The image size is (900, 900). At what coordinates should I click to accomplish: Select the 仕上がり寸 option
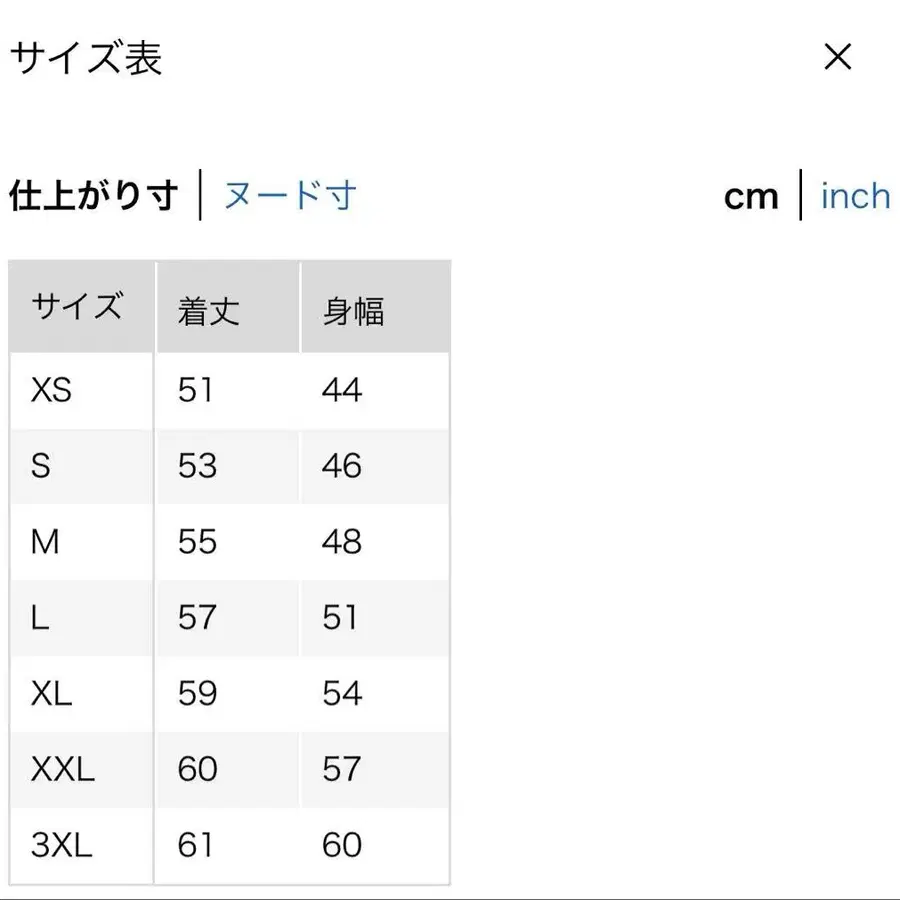coord(93,195)
